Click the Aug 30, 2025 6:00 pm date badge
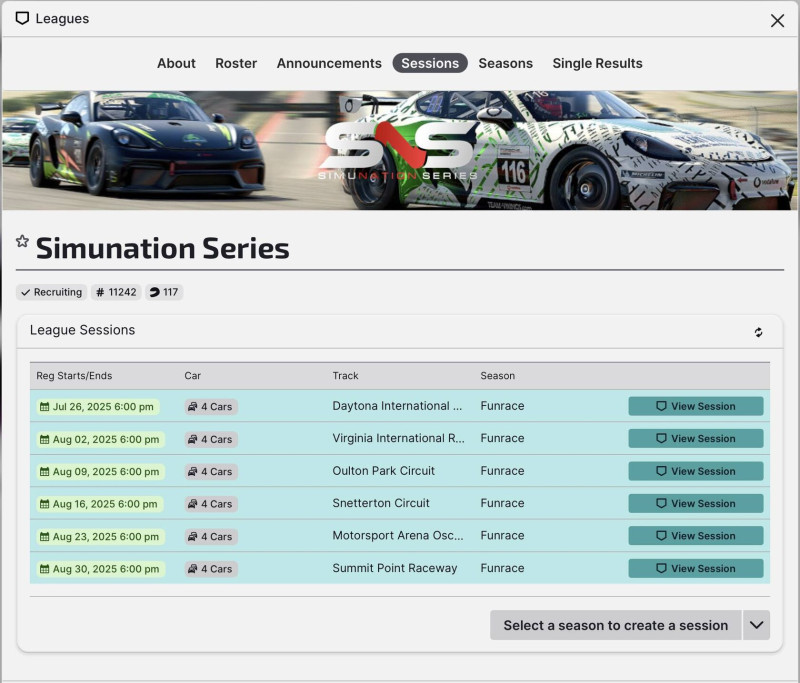Image resolution: width=800 pixels, height=683 pixels. coord(101,569)
